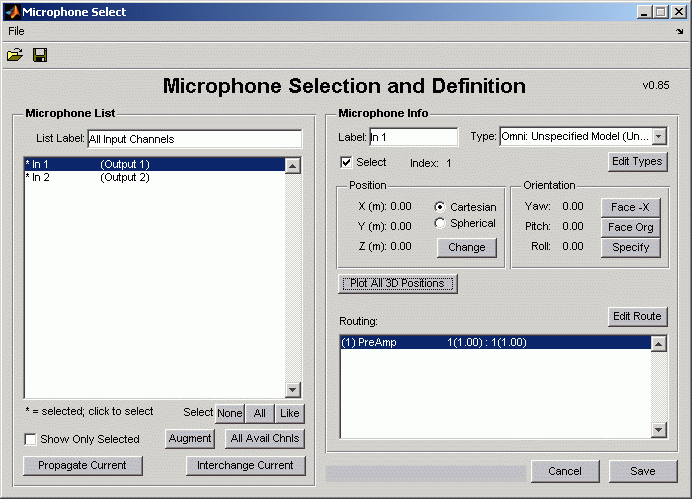692x499 pixels.
Task: Maximize the Microphone Select window
Action: click(x=661, y=12)
